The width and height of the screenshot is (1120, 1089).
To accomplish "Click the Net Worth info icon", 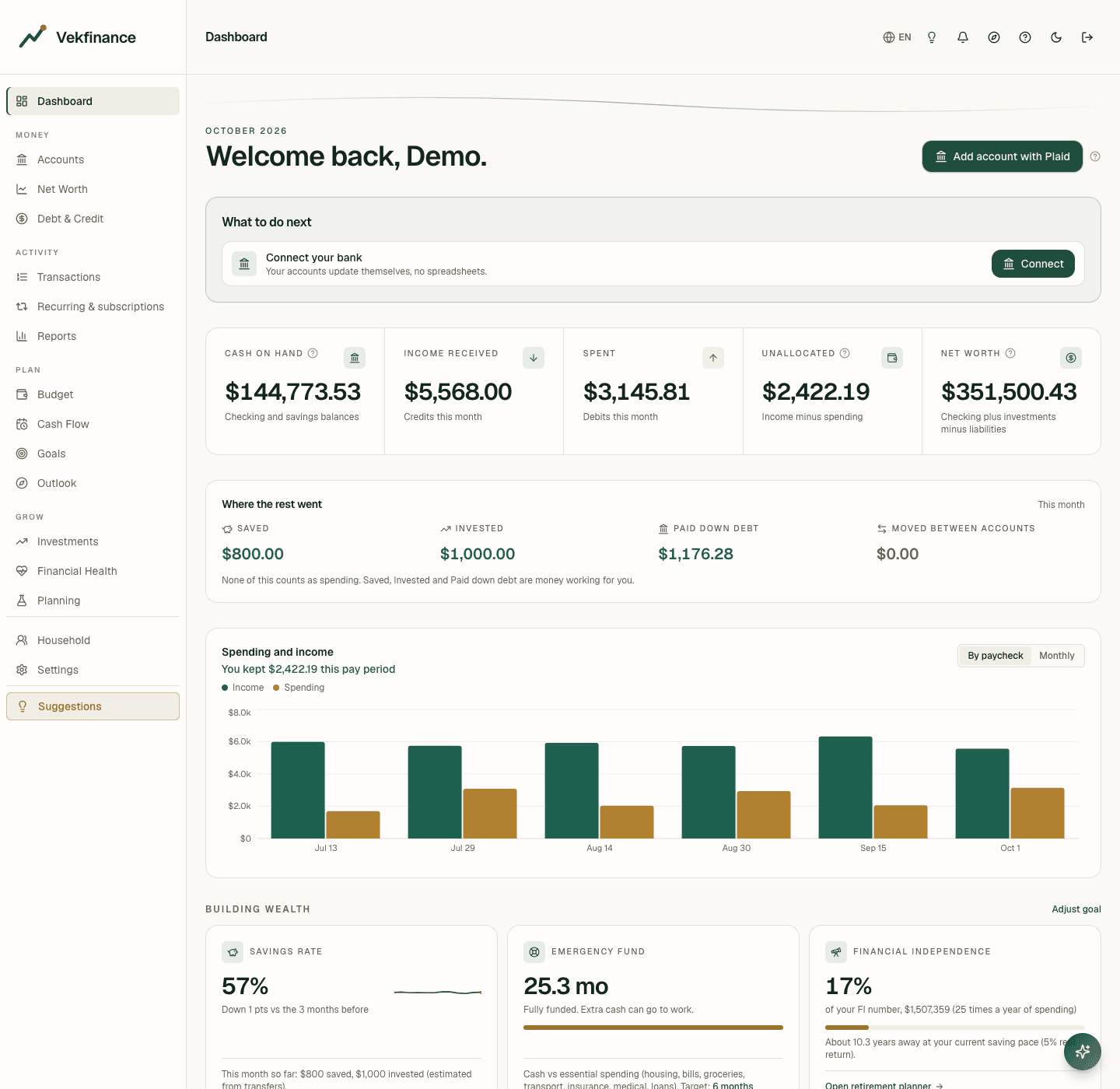I will [x=1010, y=353].
